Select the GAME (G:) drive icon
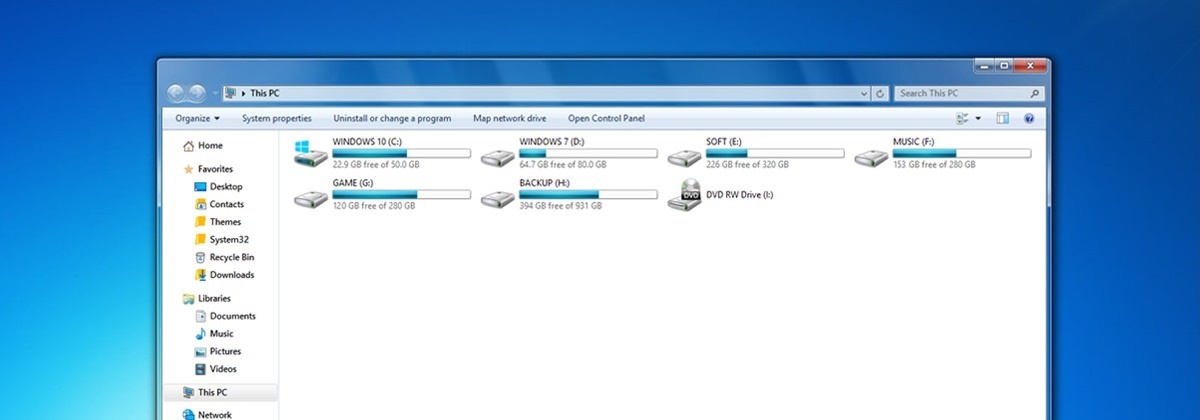This screenshot has width=1200, height=420. [x=311, y=198]
